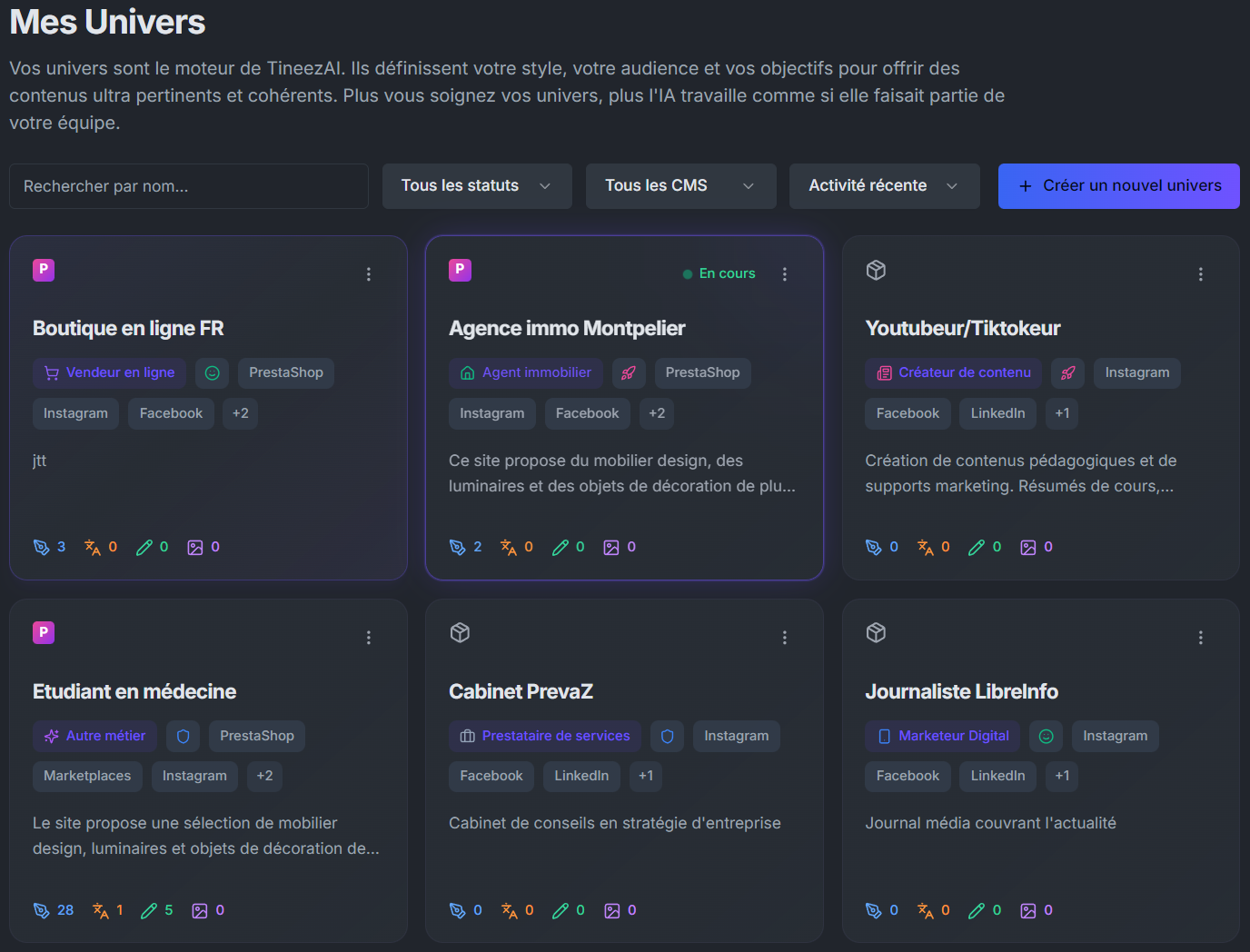
Task: Click the En cours status indicator
Action: coord(719,273)
